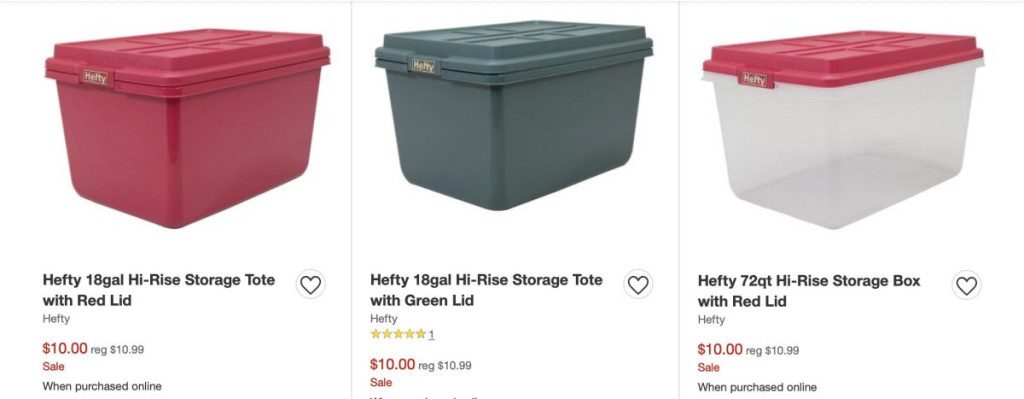
Task: Click Hefty brand link under red tote
Action: tap(56, 319)
